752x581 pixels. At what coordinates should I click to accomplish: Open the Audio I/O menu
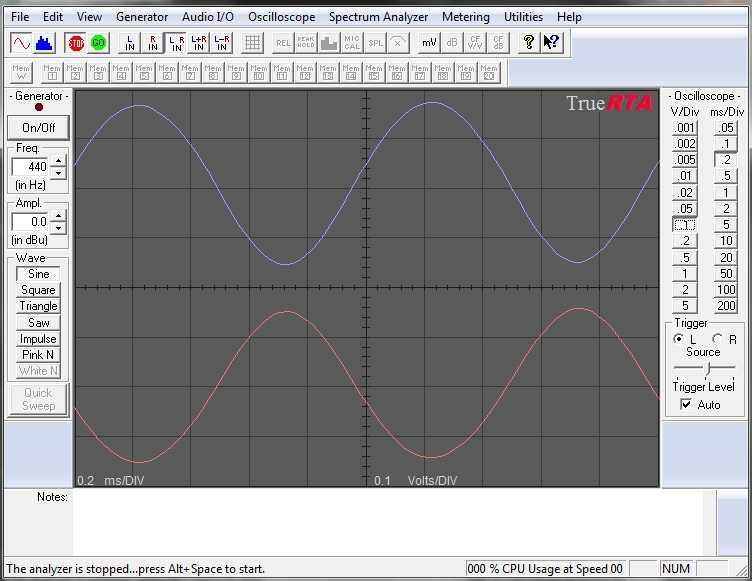(208, 17)
